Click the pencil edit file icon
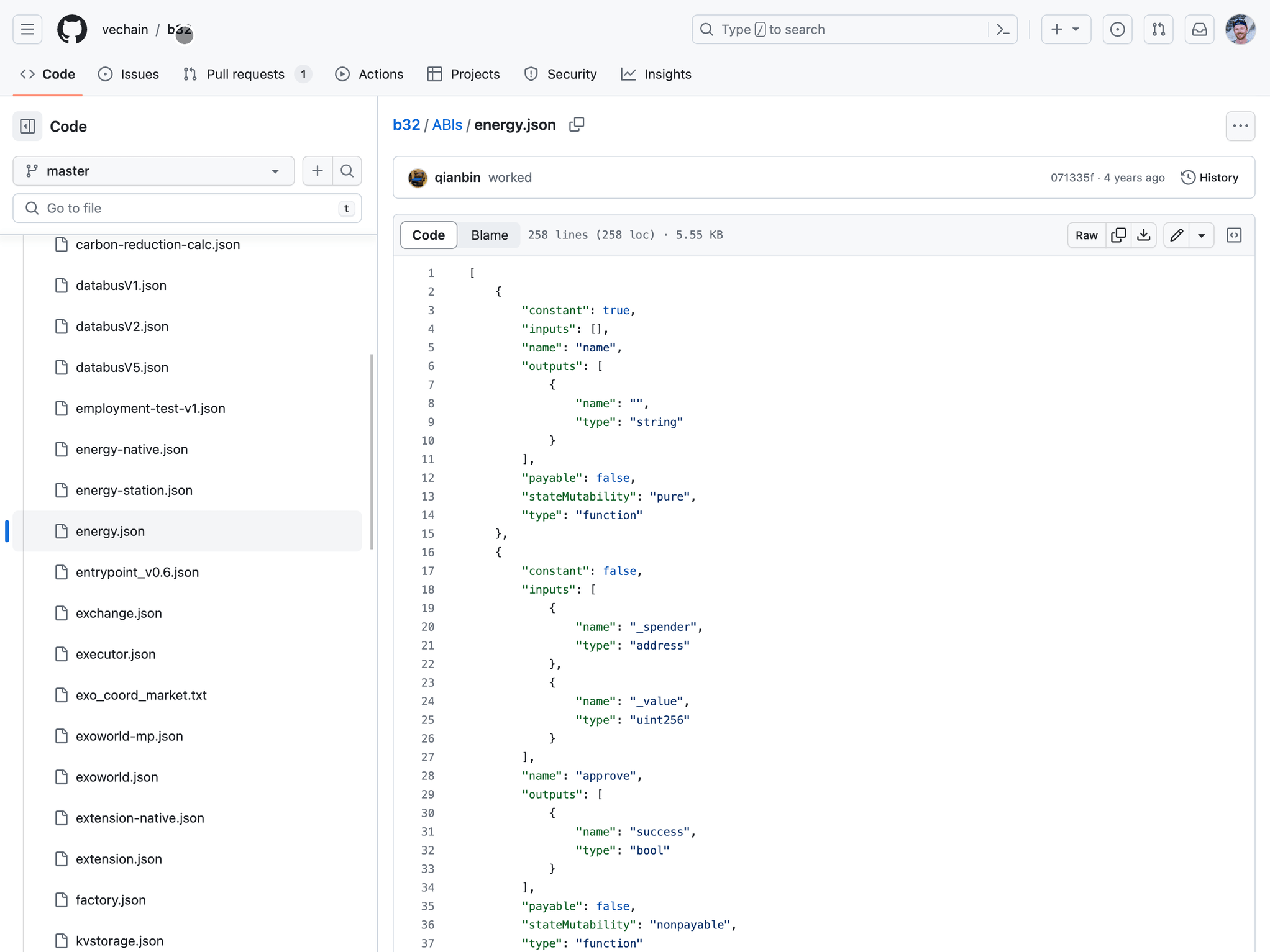Viewport: 1270px width, 952px height. pos(1176,235)
